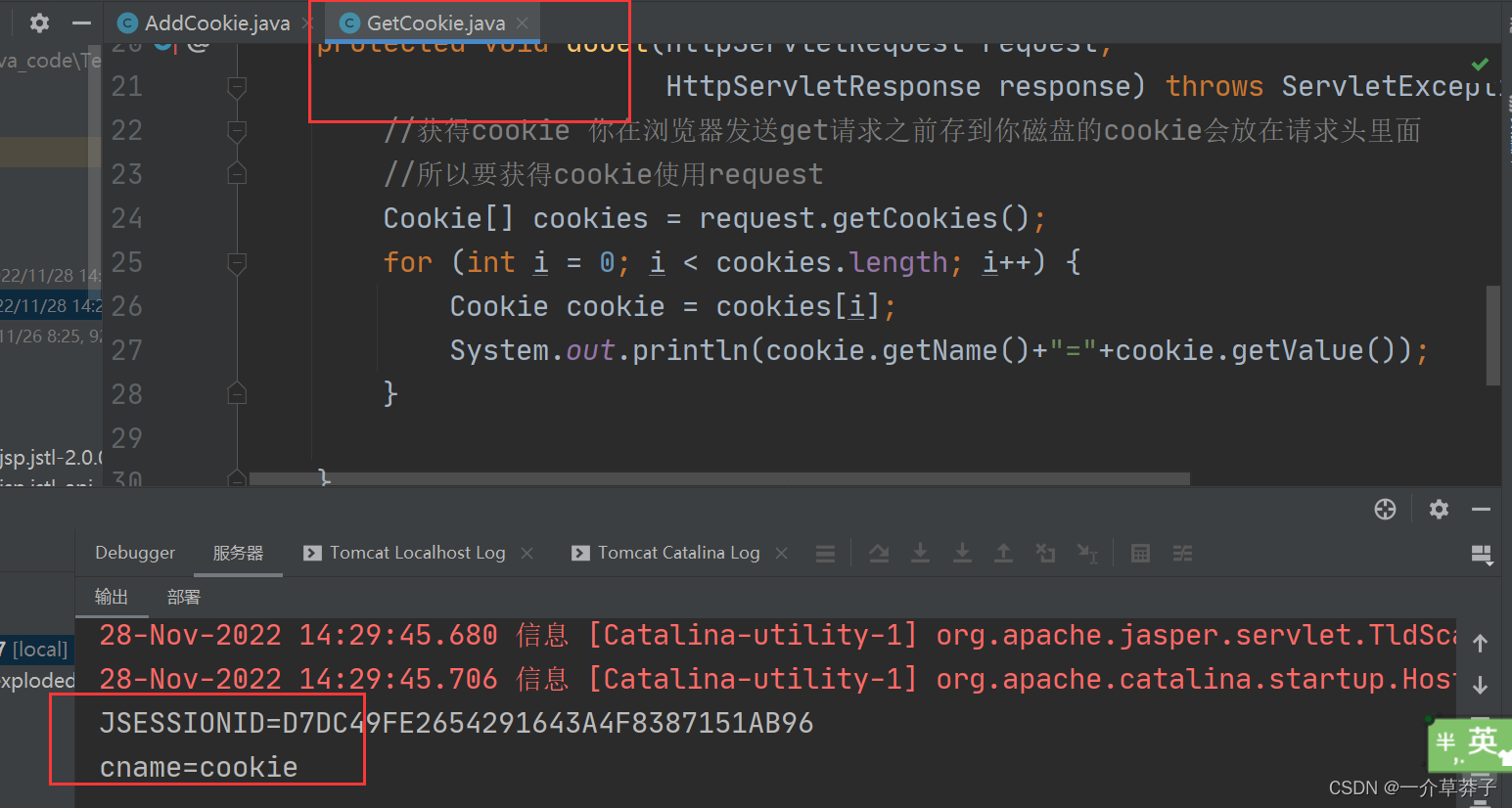
Task: Collapse comment fold at line 22
Action: [x=237, y=130]
